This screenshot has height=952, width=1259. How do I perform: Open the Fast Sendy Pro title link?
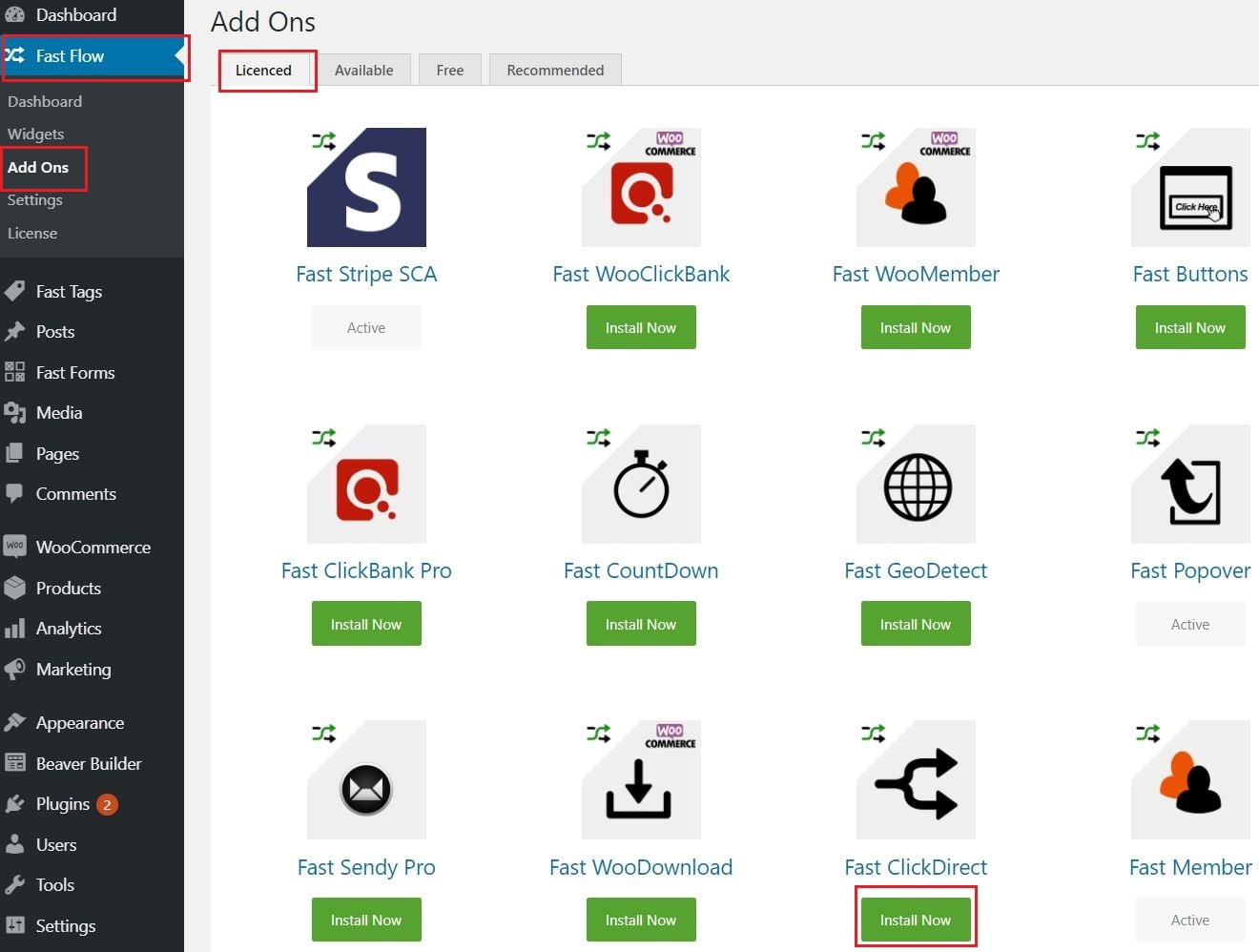[366, 867]
